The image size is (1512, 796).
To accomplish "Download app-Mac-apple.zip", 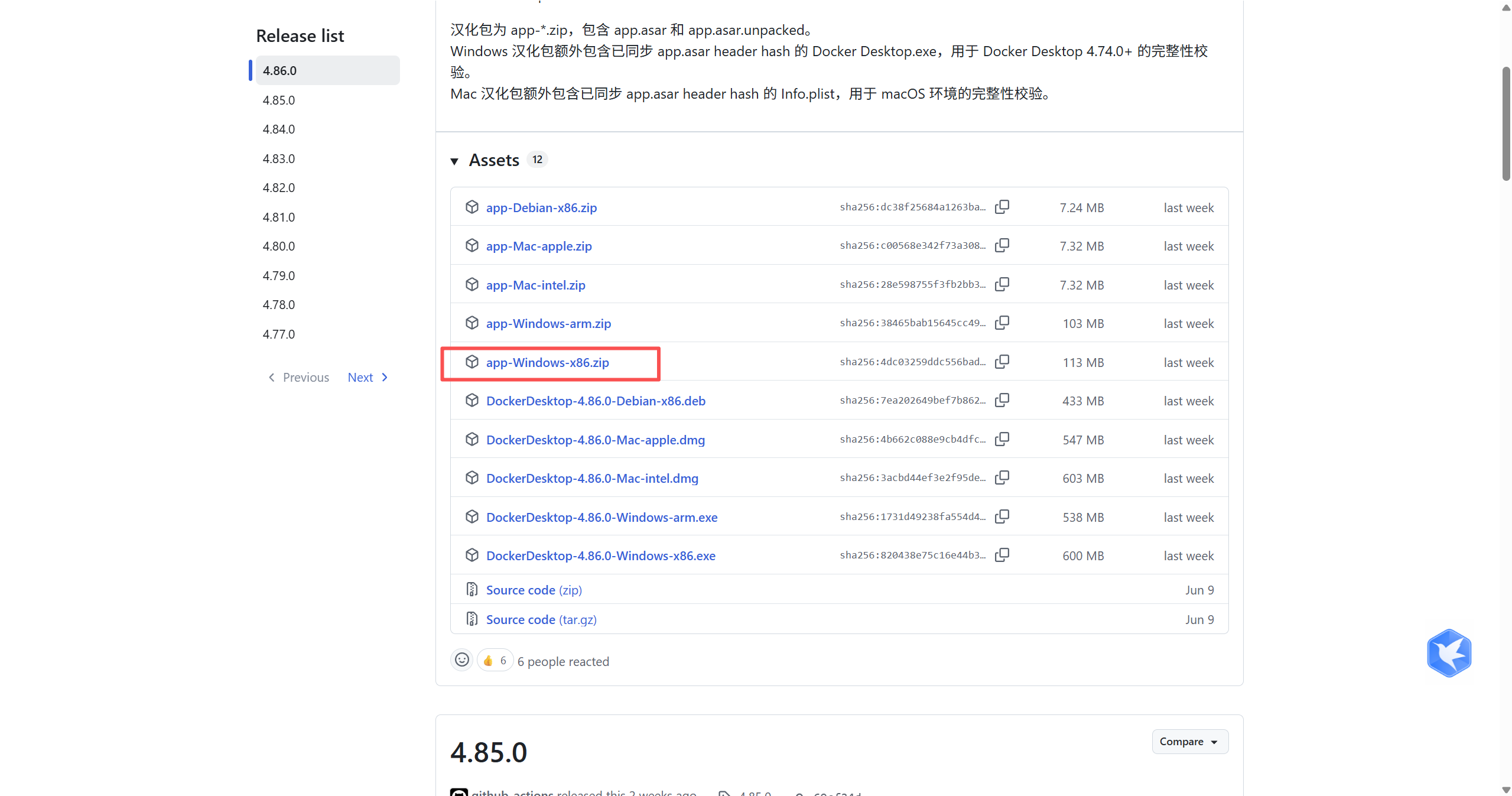I will [539, 246].
